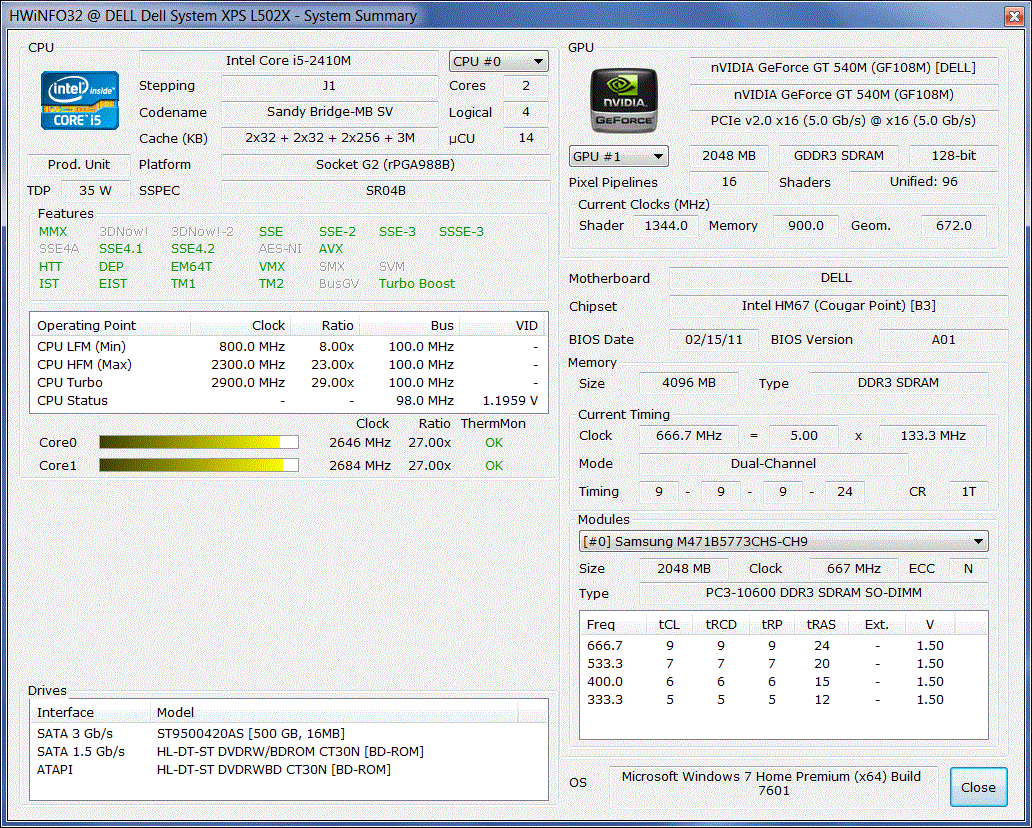Click the Unified: 96 shaders value
1032x828 pixels.
click(923, 182)
